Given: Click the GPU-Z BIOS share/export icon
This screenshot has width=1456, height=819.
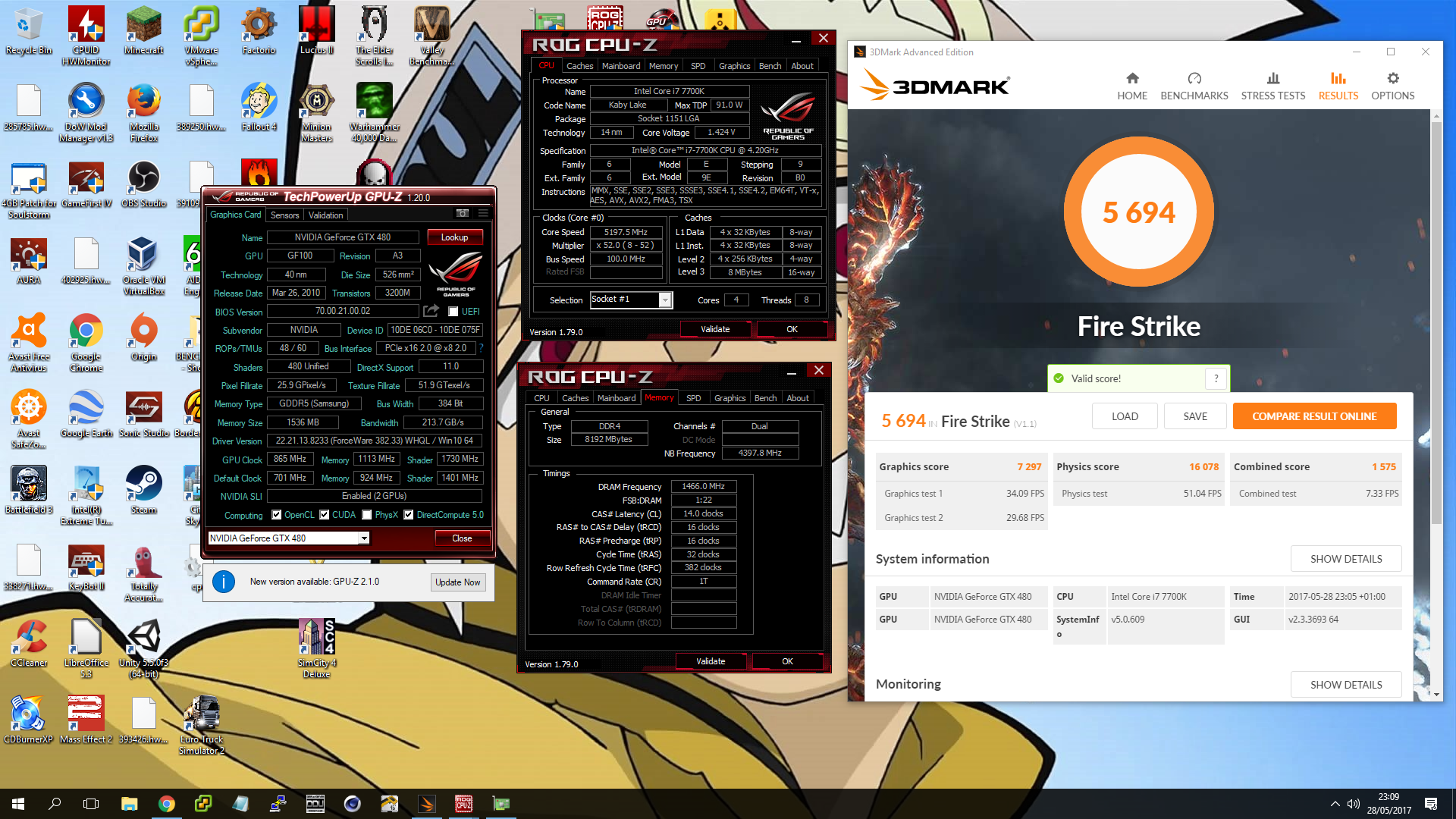Looking at the screenshot, I should 431,311.
